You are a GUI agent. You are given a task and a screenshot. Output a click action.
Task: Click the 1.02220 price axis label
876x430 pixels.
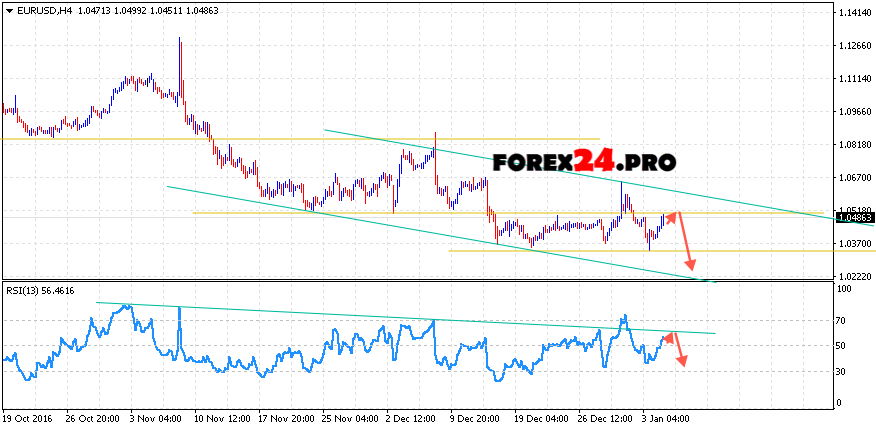[854, 275]
